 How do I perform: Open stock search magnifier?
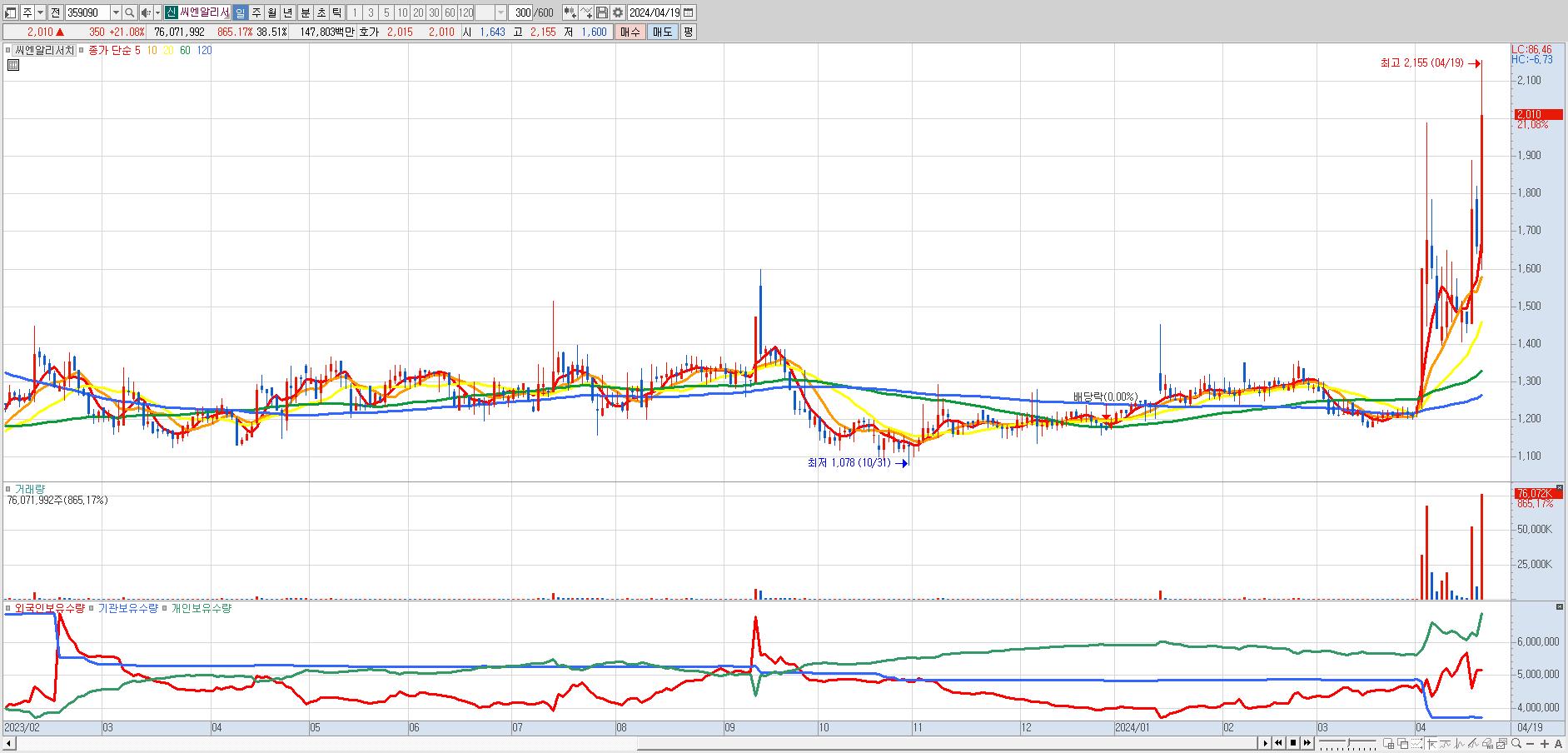click(x=130, y=12)
